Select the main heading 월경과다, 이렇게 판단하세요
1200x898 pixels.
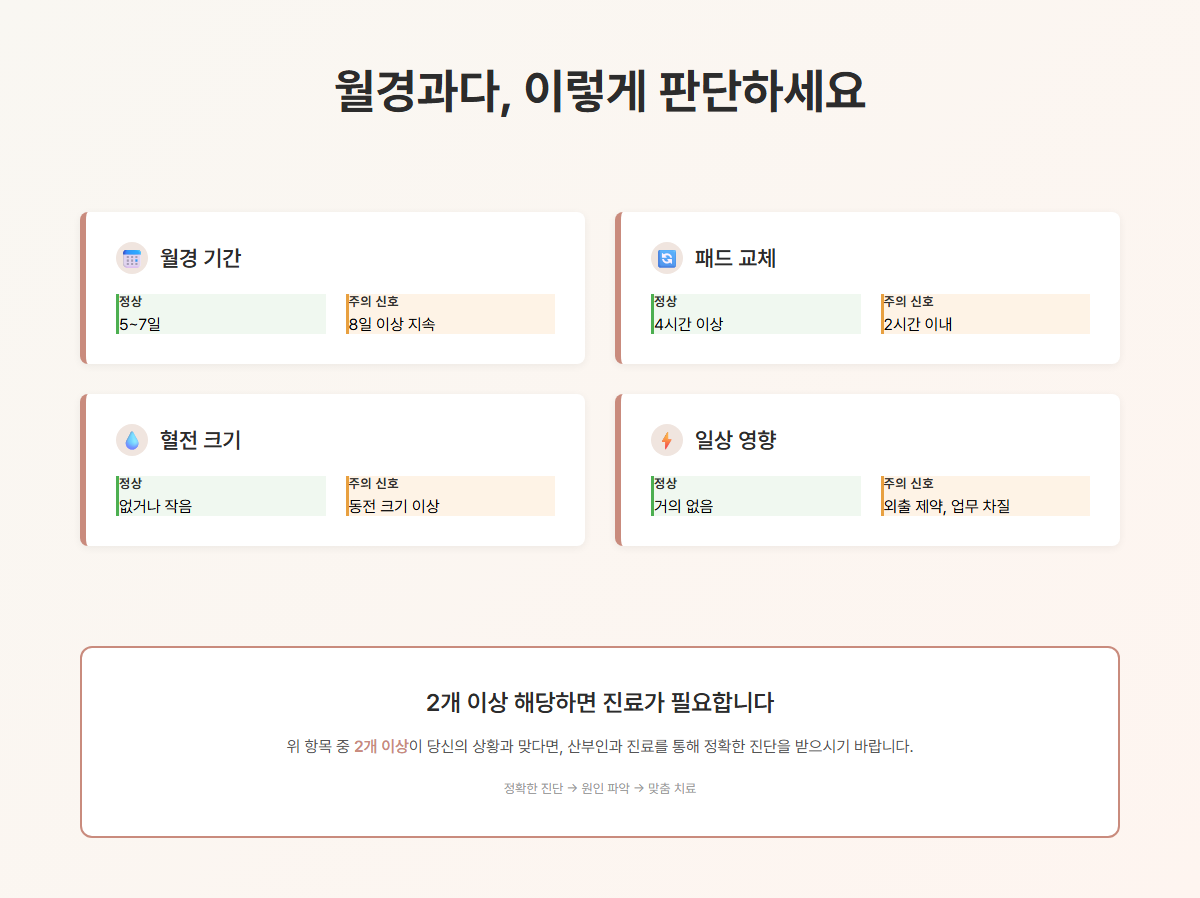pos(600,92)
